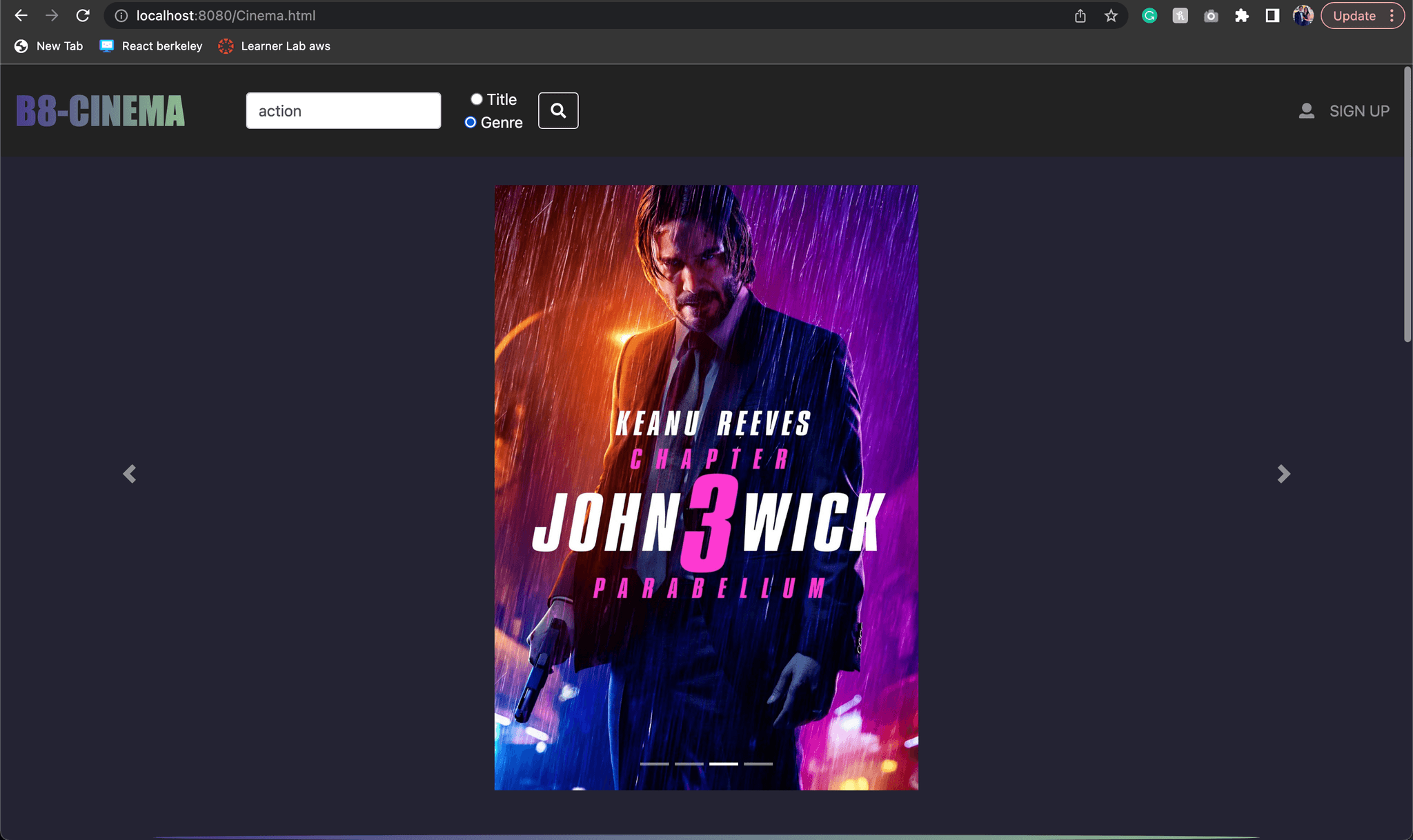Click the camera screenshot extension icon

click(x=1211, y=15)
